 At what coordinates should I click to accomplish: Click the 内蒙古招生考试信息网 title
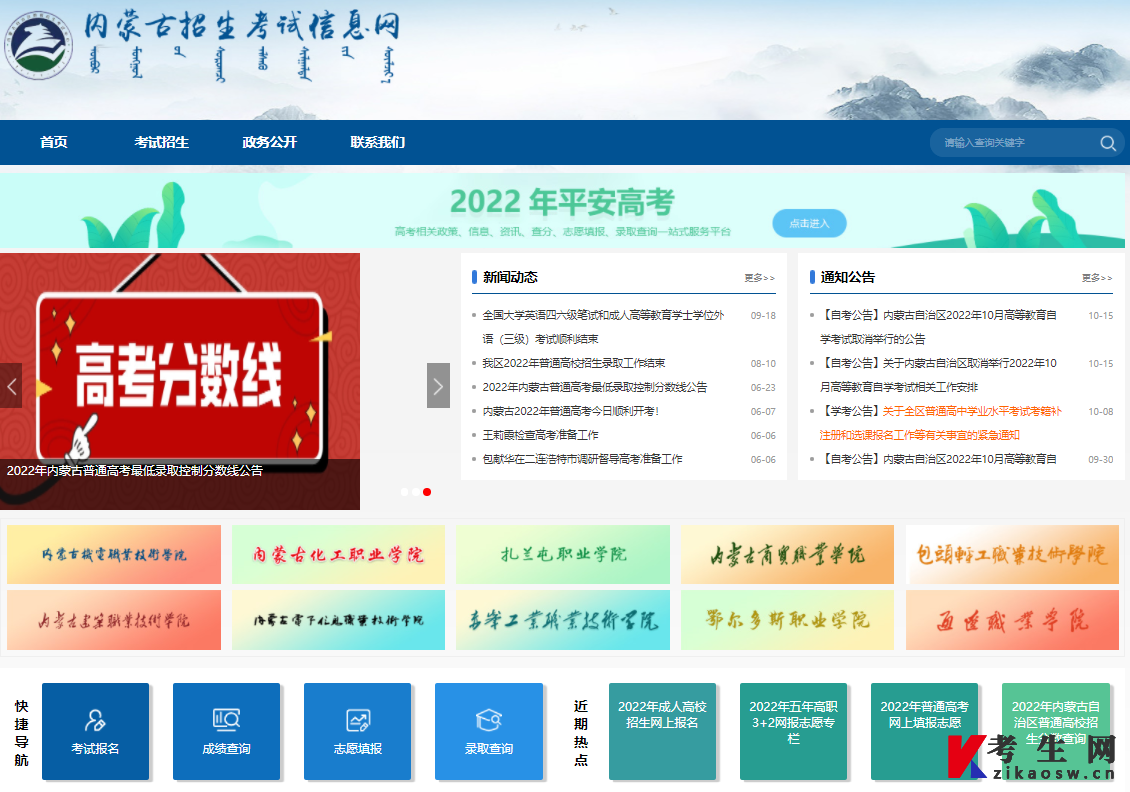[x=242, y=26]
